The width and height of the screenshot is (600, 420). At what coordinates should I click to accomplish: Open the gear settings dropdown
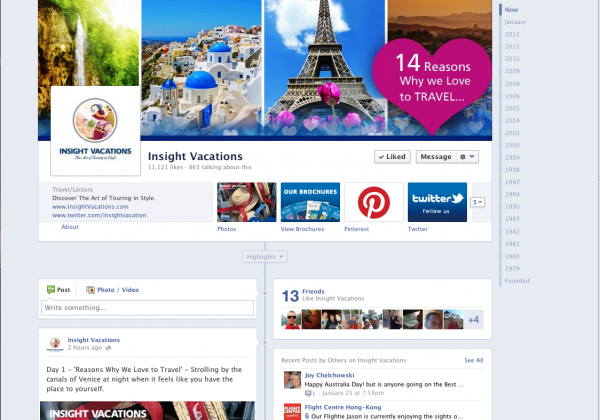coord(465,157)
